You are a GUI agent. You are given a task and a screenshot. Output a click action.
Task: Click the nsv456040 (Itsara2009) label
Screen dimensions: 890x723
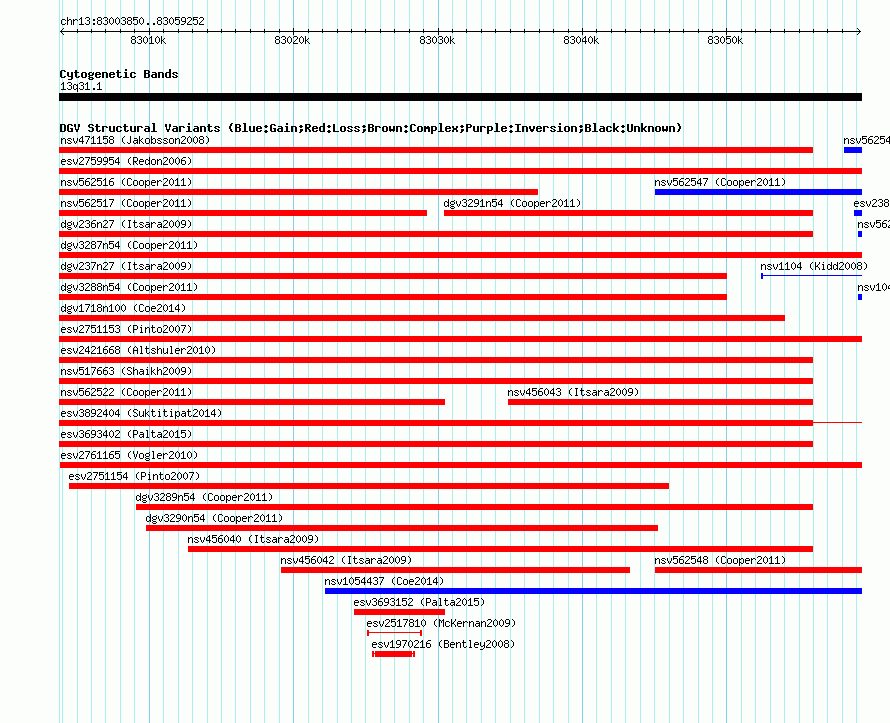click(x=253, y=539)
